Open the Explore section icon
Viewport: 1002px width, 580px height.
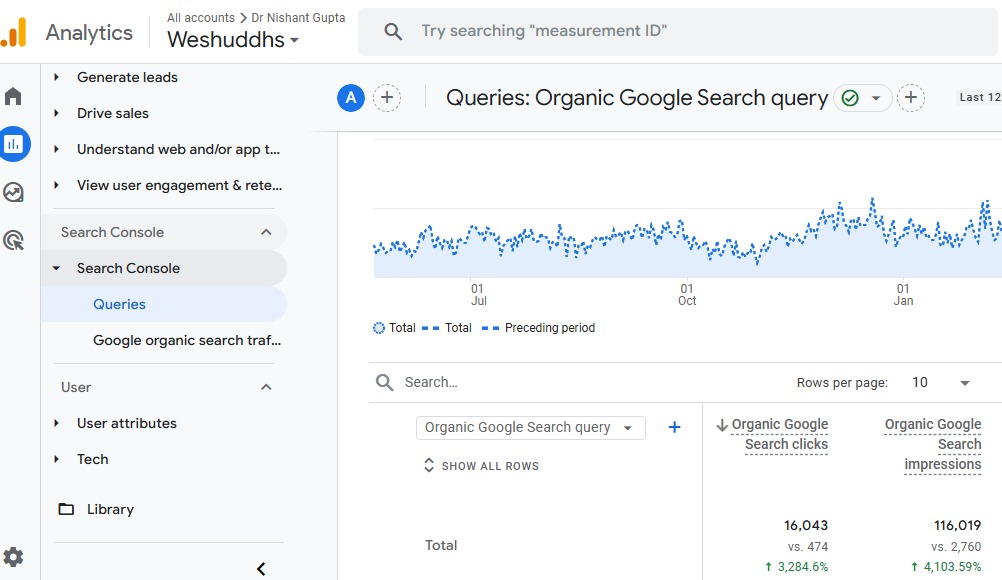tap(13, 192)
